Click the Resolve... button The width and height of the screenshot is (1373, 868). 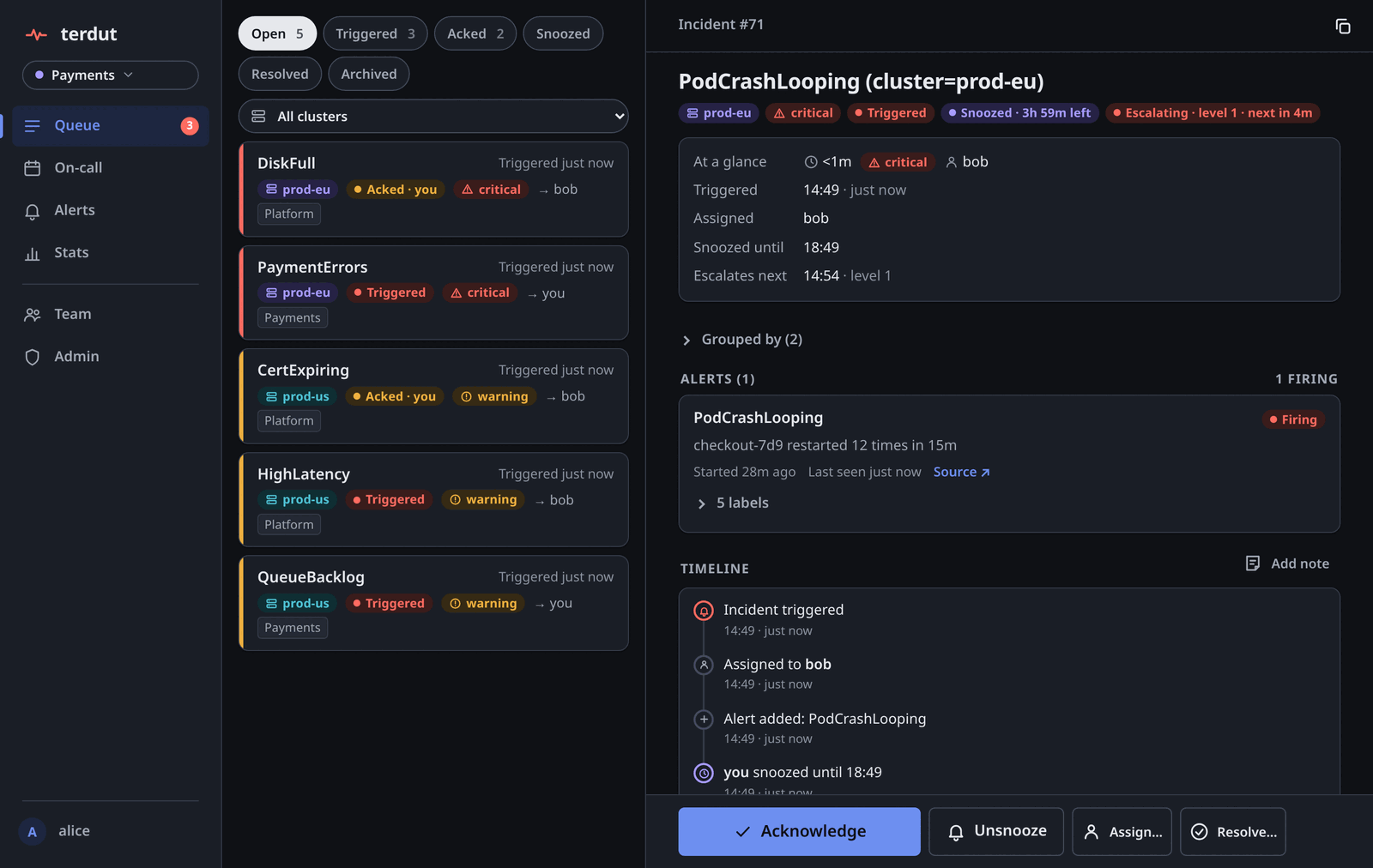(1233, 832)
